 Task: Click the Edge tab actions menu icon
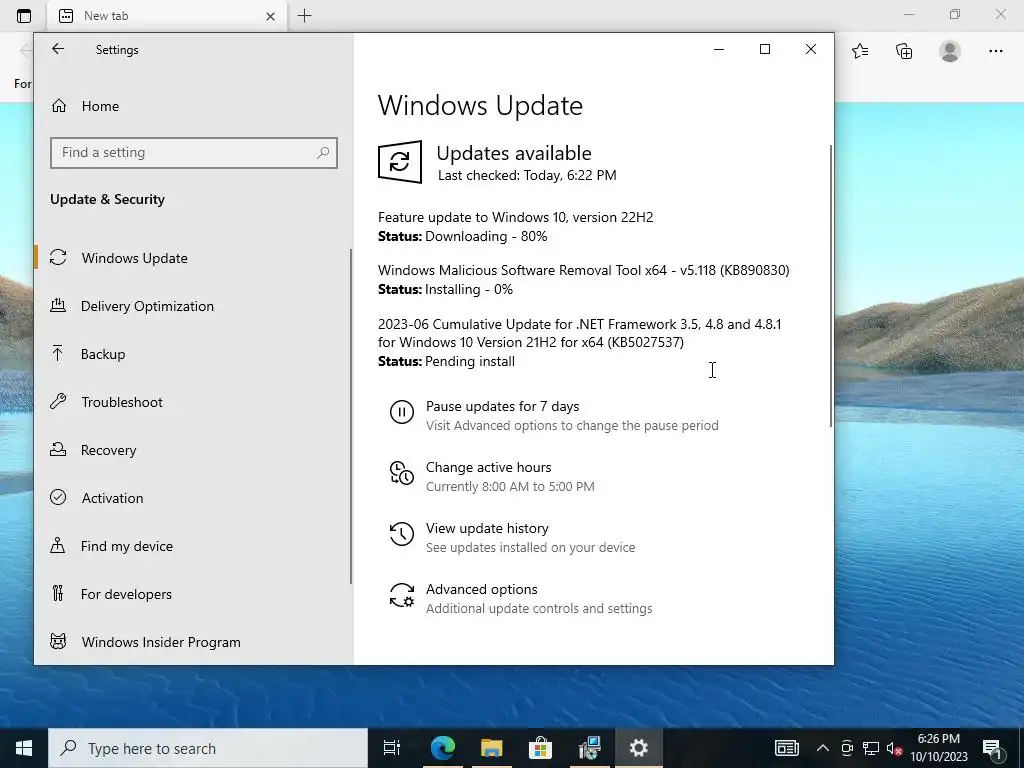click(24, 16)
